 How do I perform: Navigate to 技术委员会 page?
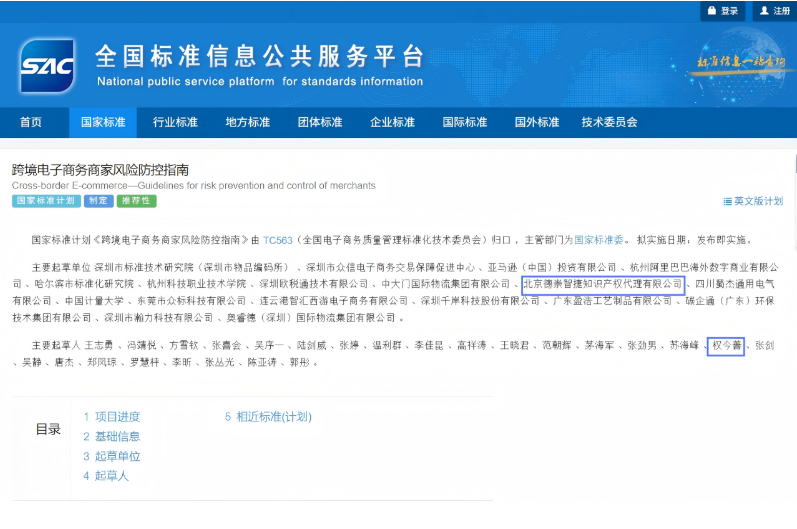(x=609, y=122)
